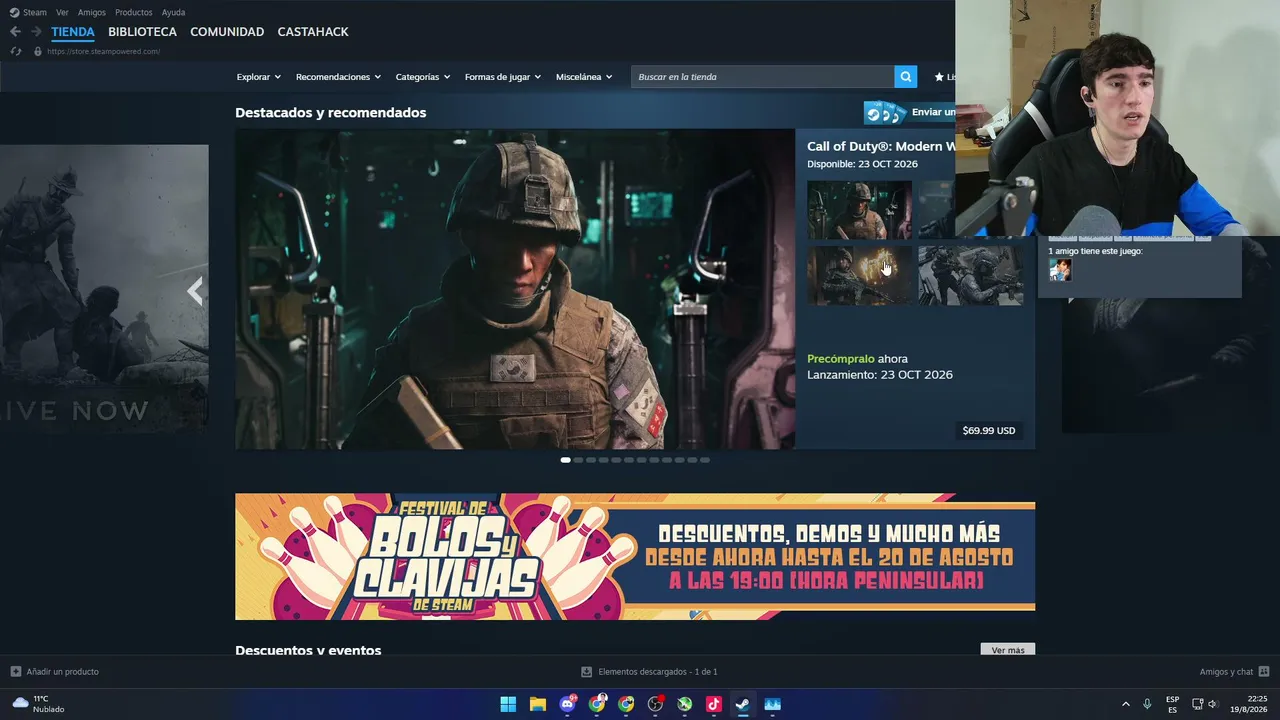
Task: Select the first carousel page dot
Action: (x=565, y=460)
